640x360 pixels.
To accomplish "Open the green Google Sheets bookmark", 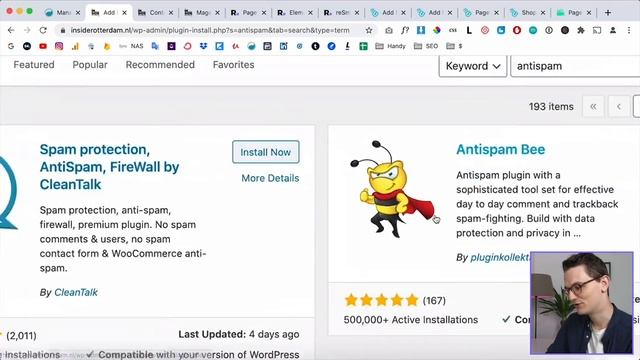I will tap(363, 46).
